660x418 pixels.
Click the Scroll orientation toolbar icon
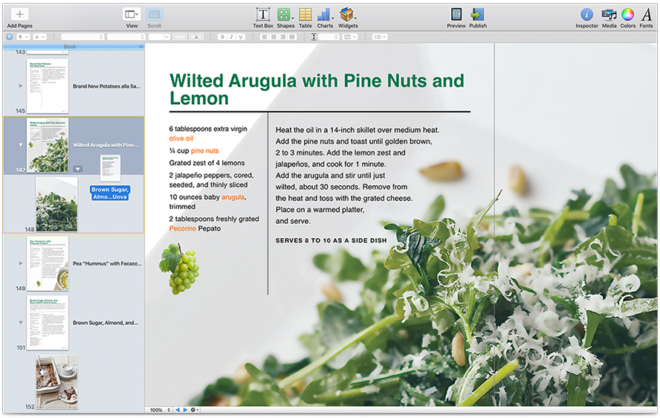click(154, 18)
